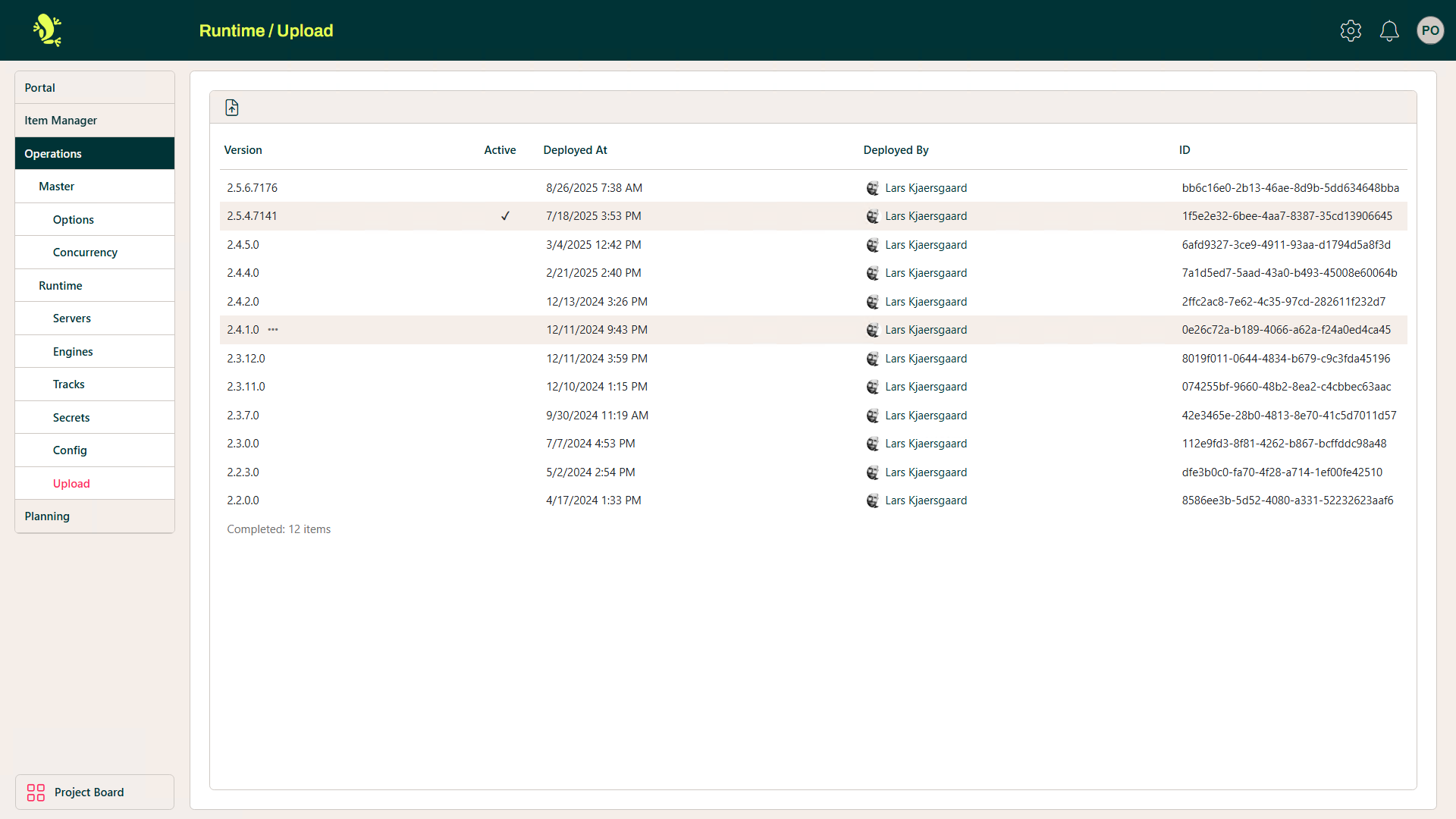Image resolution: width=1456 pixels, height=819 pixels.
Task: Open the notifications bell
Action: pyautogui.click(x=1389, y=30)
